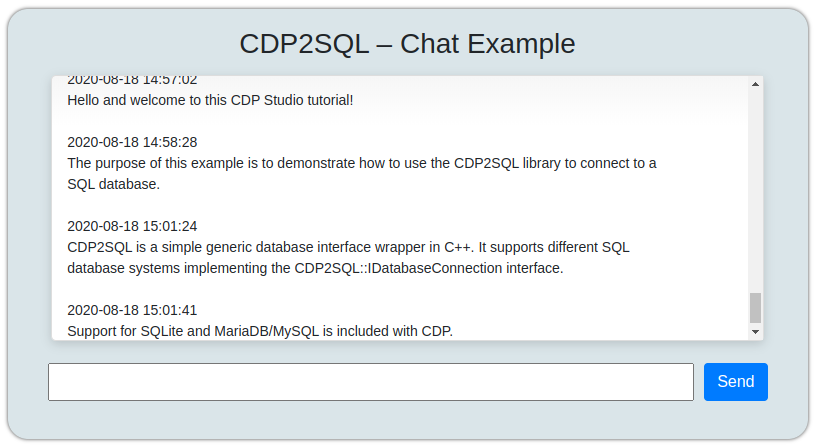Click the CDP2SQL::IDatabaseConnection text
The height and width of the screenshot is (447, 815).
[x=399, y=268]
